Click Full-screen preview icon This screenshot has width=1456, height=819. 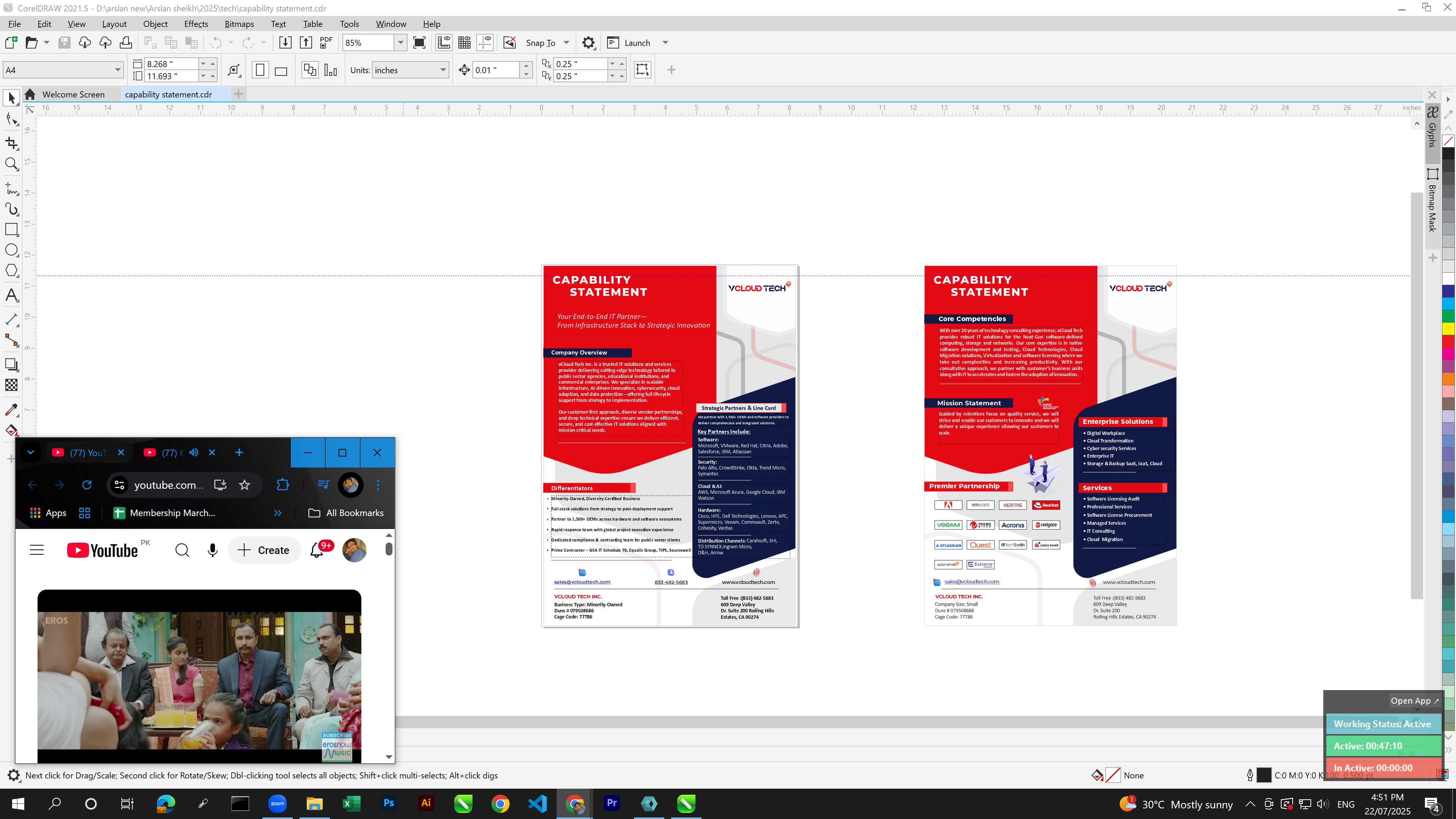[419, 43]
